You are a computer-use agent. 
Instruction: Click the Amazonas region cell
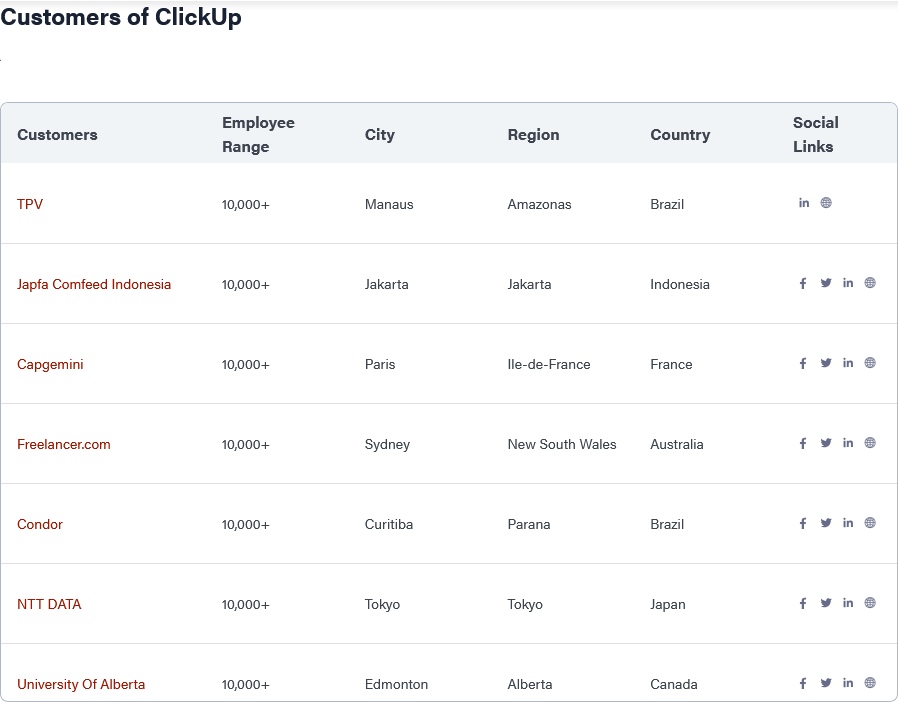[539, 204]
